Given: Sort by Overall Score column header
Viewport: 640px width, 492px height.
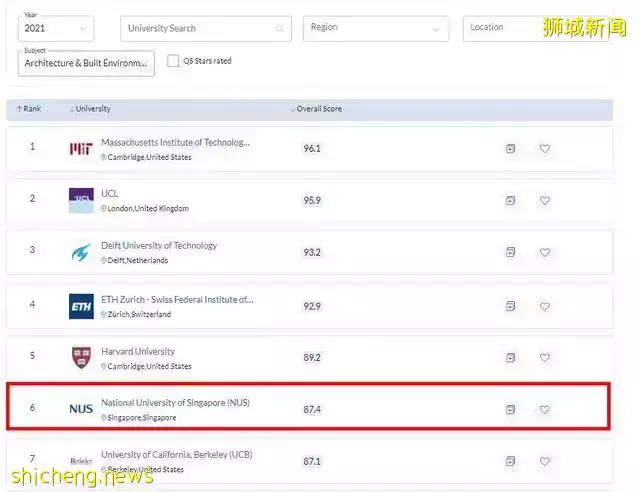Looking at the screenshot, I should click(x=318, y=108).
